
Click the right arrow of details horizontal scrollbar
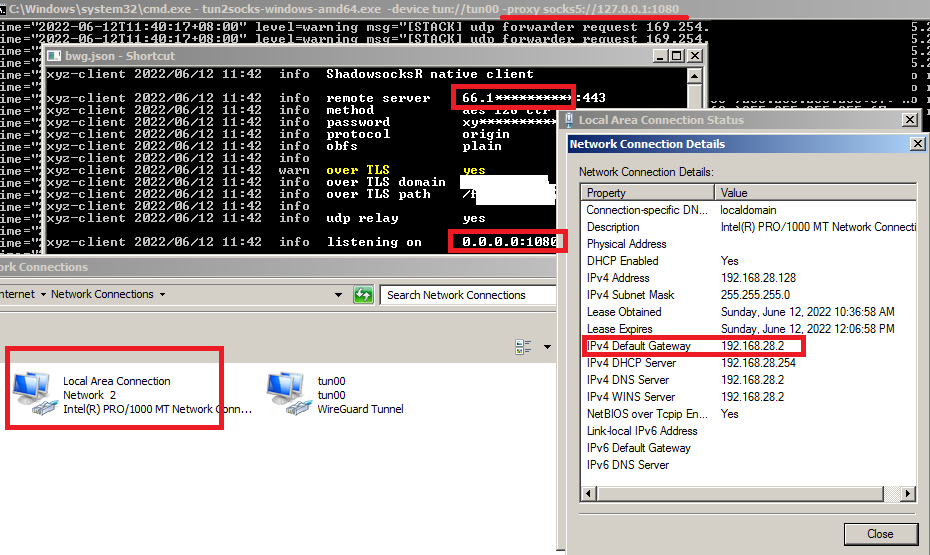[908, 493]
